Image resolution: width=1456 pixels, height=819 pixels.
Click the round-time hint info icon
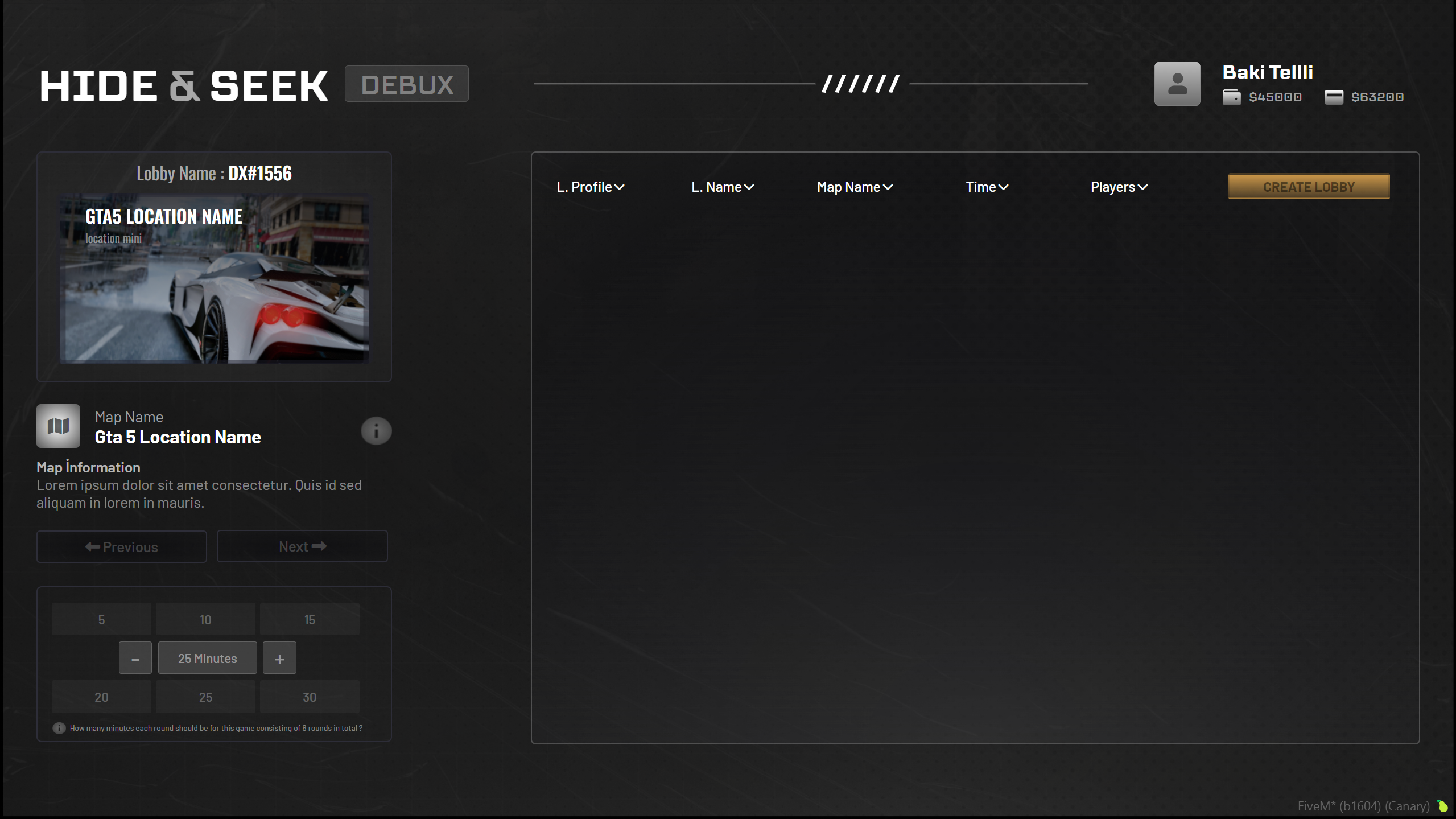click(59, 728)
